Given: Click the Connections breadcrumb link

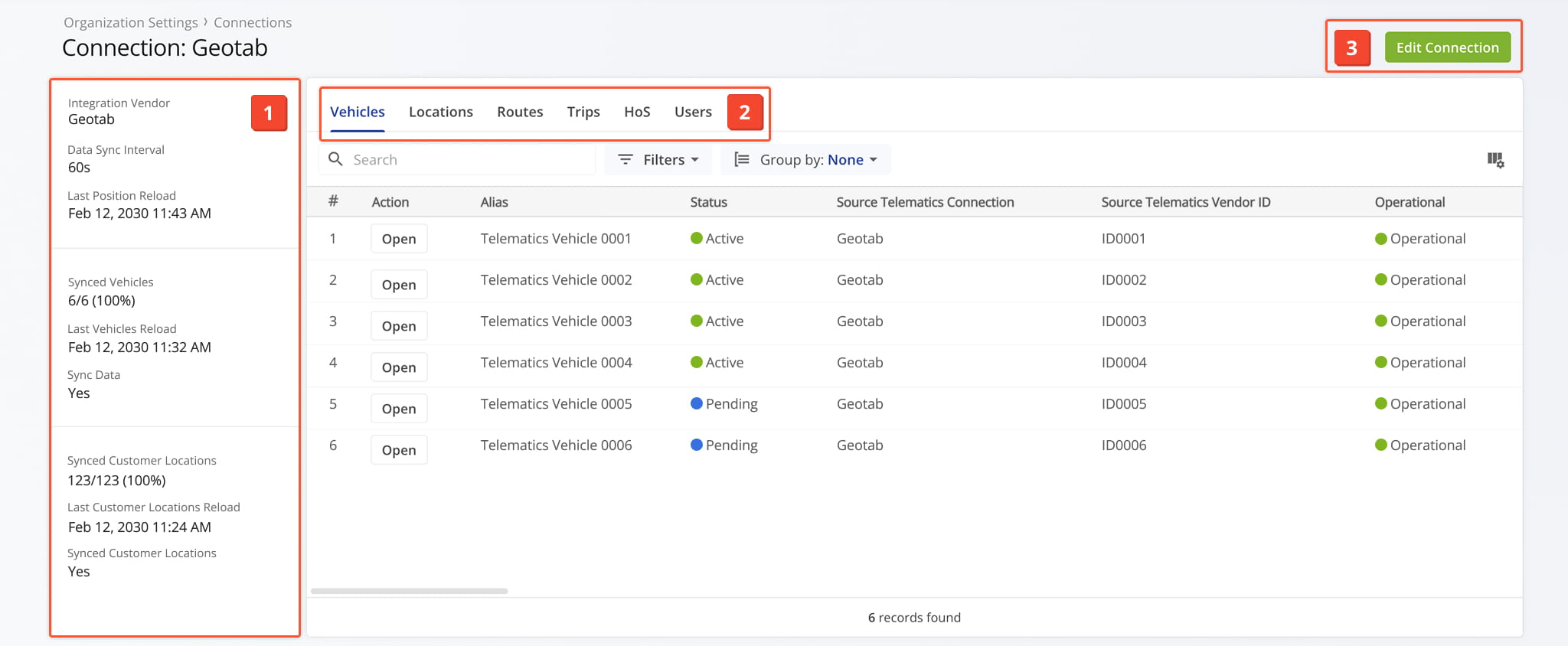Looking at the screenshot, I should 253,23.
